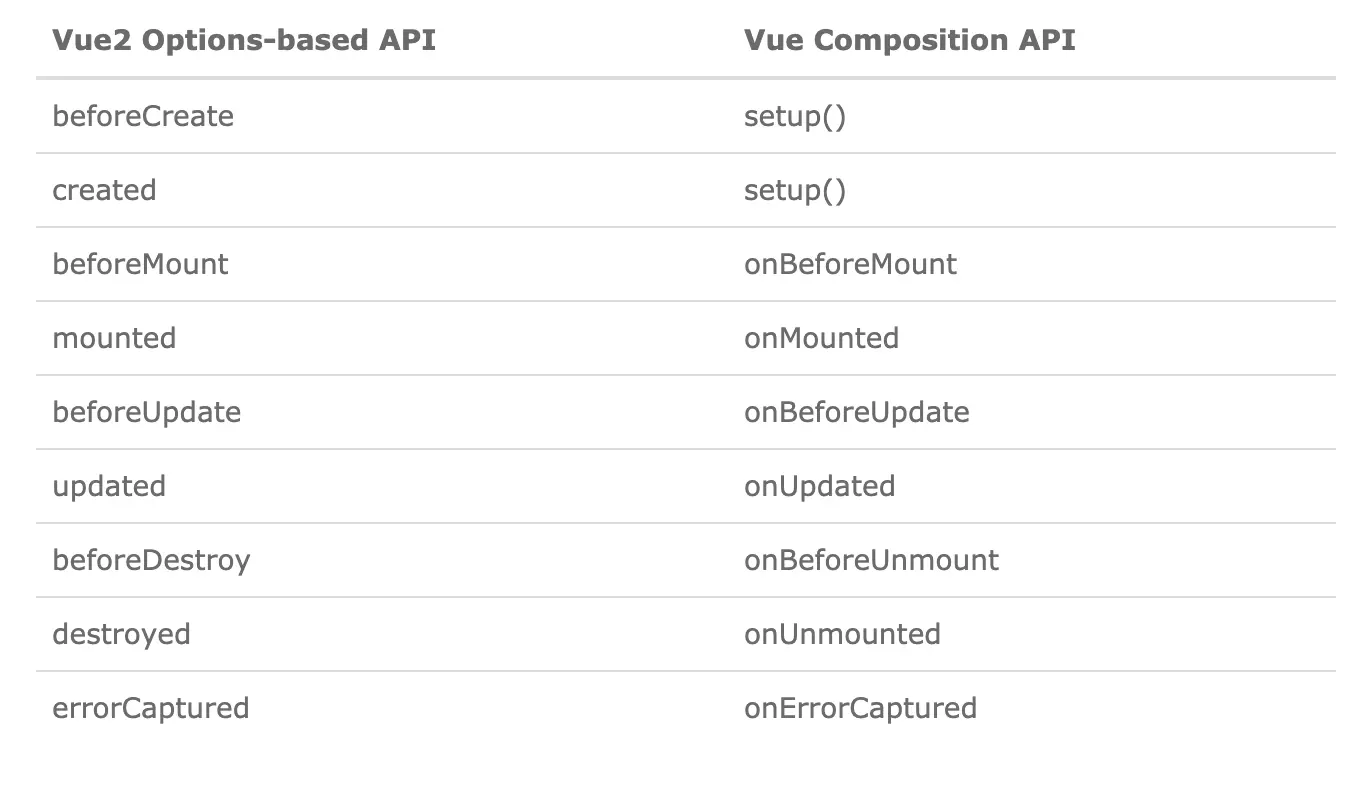This screenshot has width=1370, height=786.
Task: Select the beforeCreate table cell
Action: click(x=143, y=116)
